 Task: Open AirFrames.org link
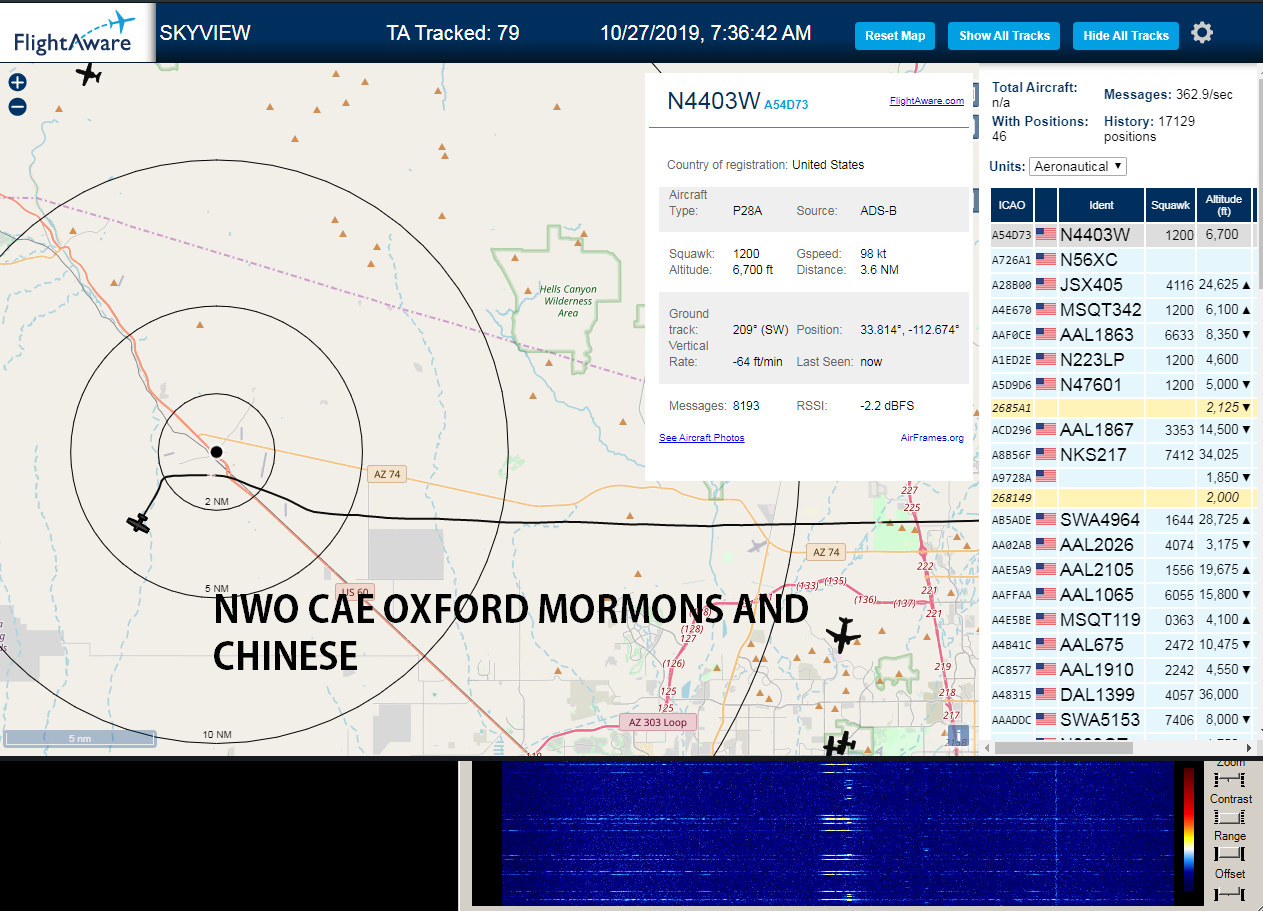[932, 438]
